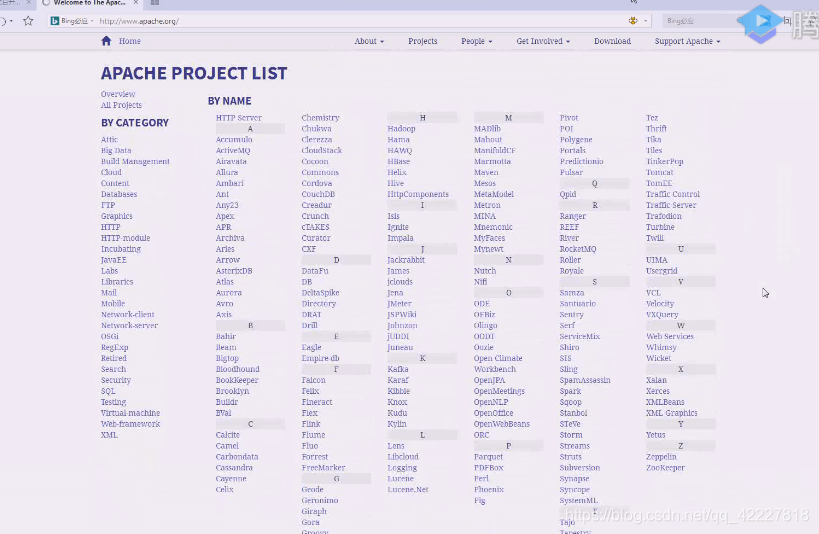Open the About dropdown menu
Screen dimensions: 819x534
(369, 41)
